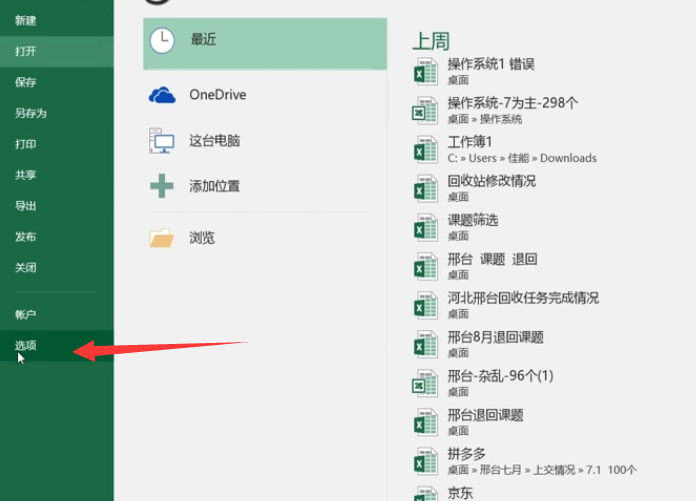Click the path 桌面 » 邢台七月 » 上交情况

coord(542,470)
